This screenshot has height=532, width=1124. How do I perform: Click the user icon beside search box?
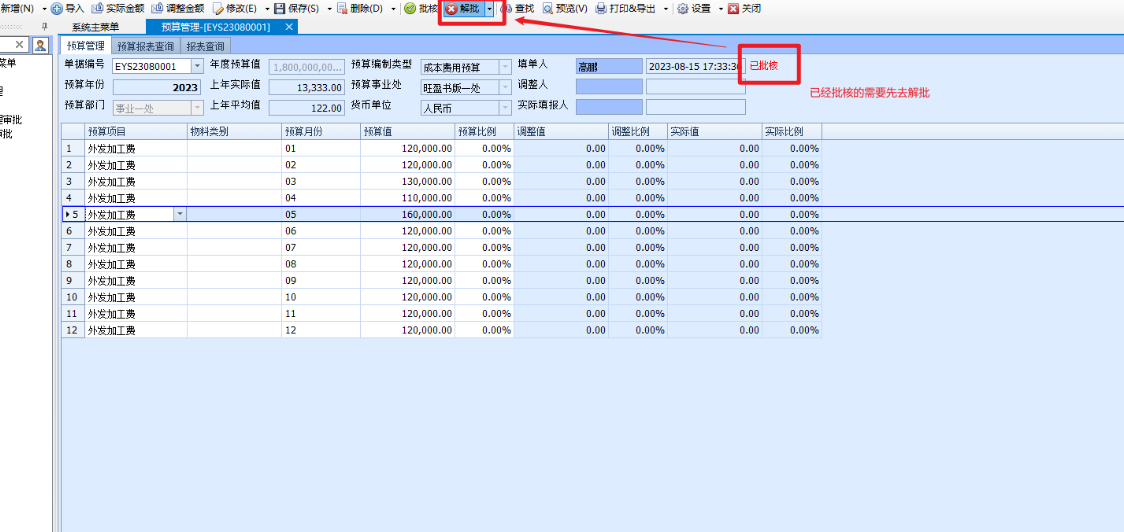[41, 45]
